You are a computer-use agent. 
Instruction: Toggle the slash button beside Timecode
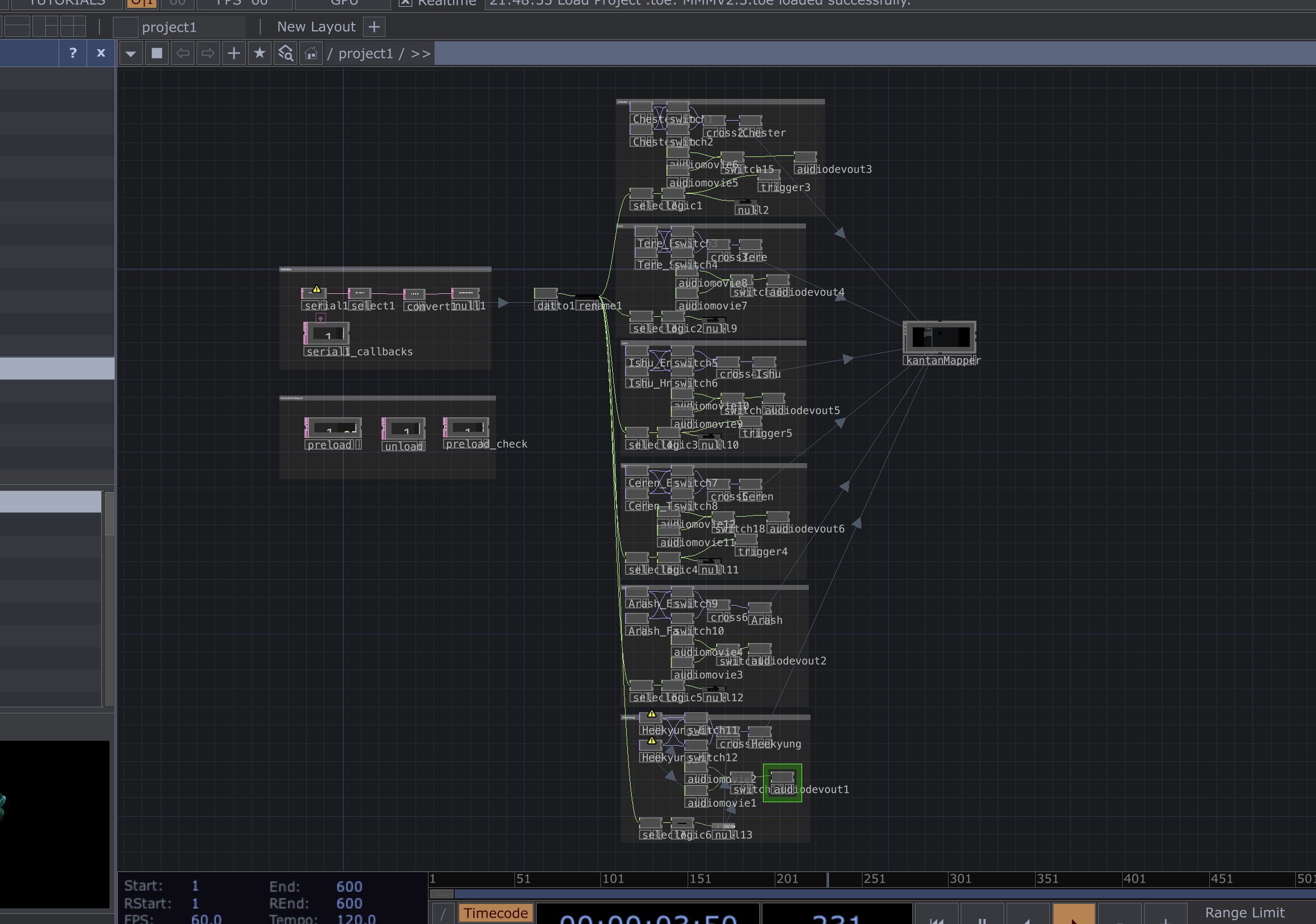click(x=444, y=912)
